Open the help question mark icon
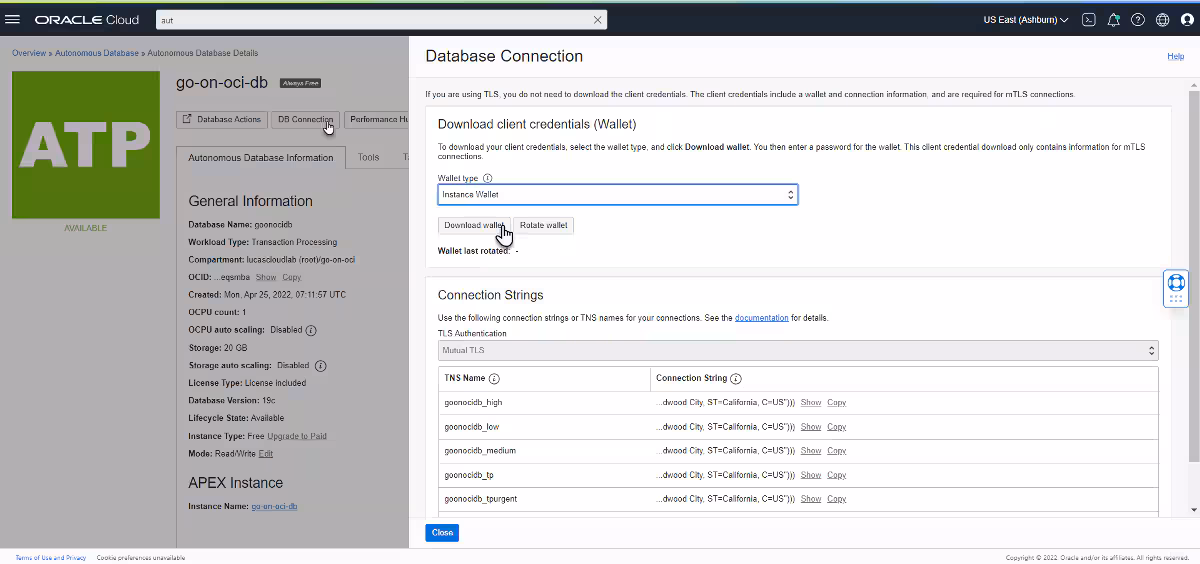 (x=1138, y=20)
